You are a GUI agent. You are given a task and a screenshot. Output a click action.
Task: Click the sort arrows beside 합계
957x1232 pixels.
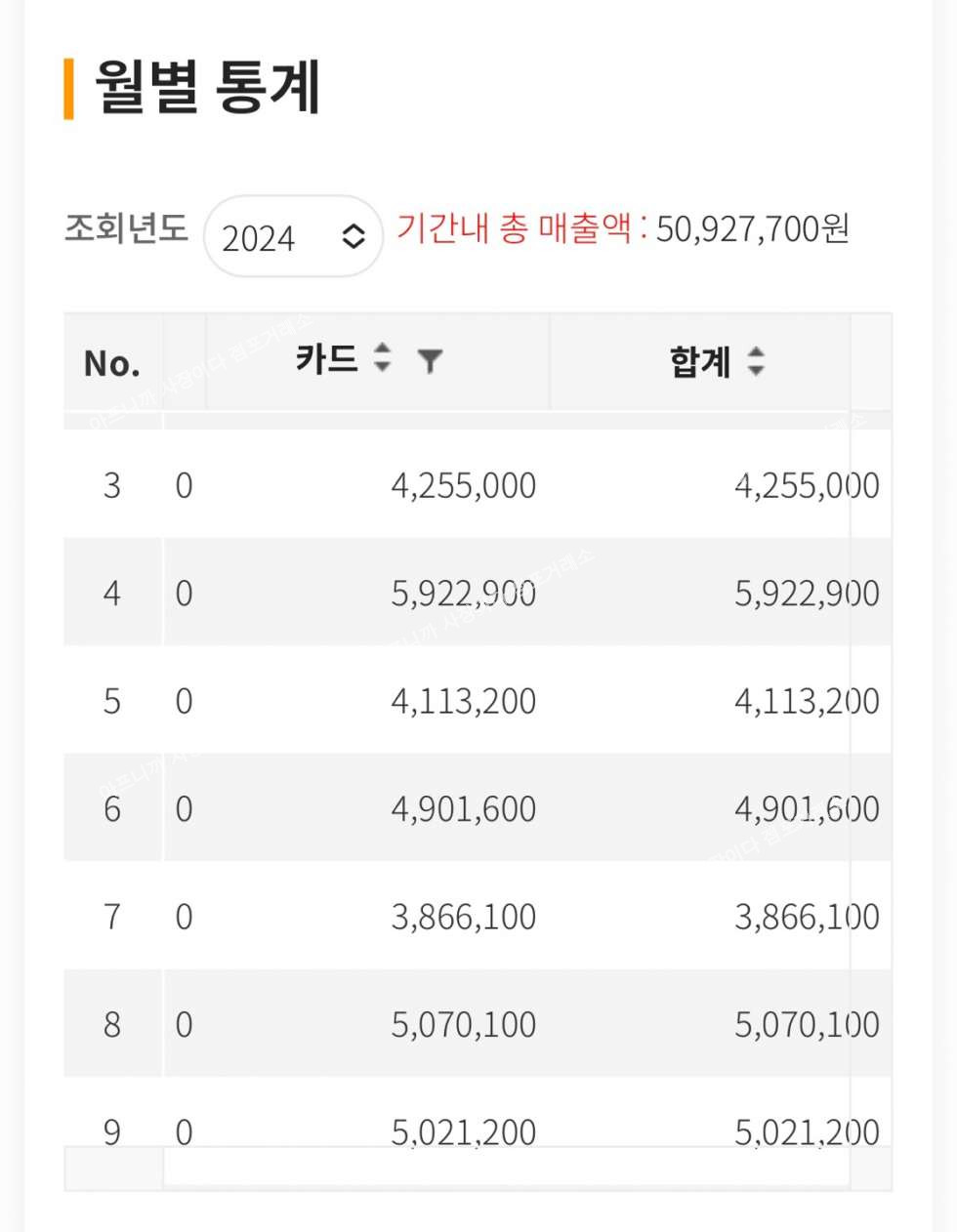[x=755, y=361]
